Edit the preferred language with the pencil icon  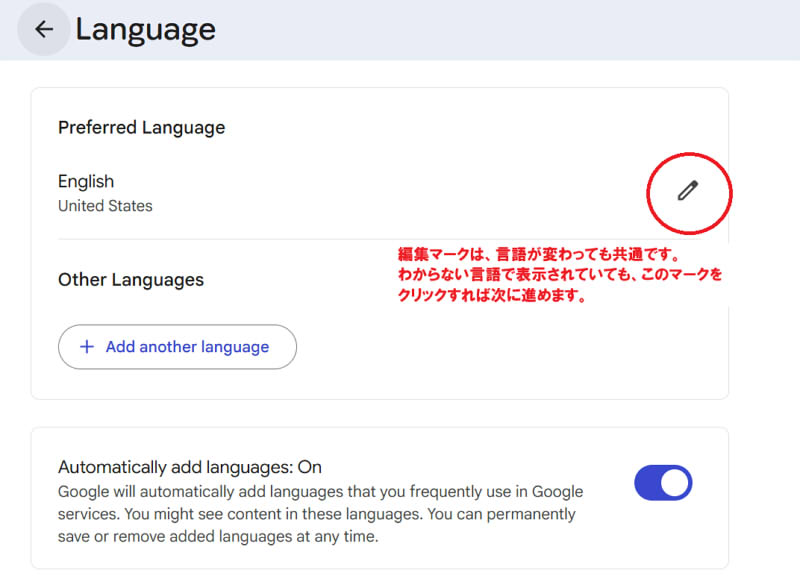click(688, 191)
